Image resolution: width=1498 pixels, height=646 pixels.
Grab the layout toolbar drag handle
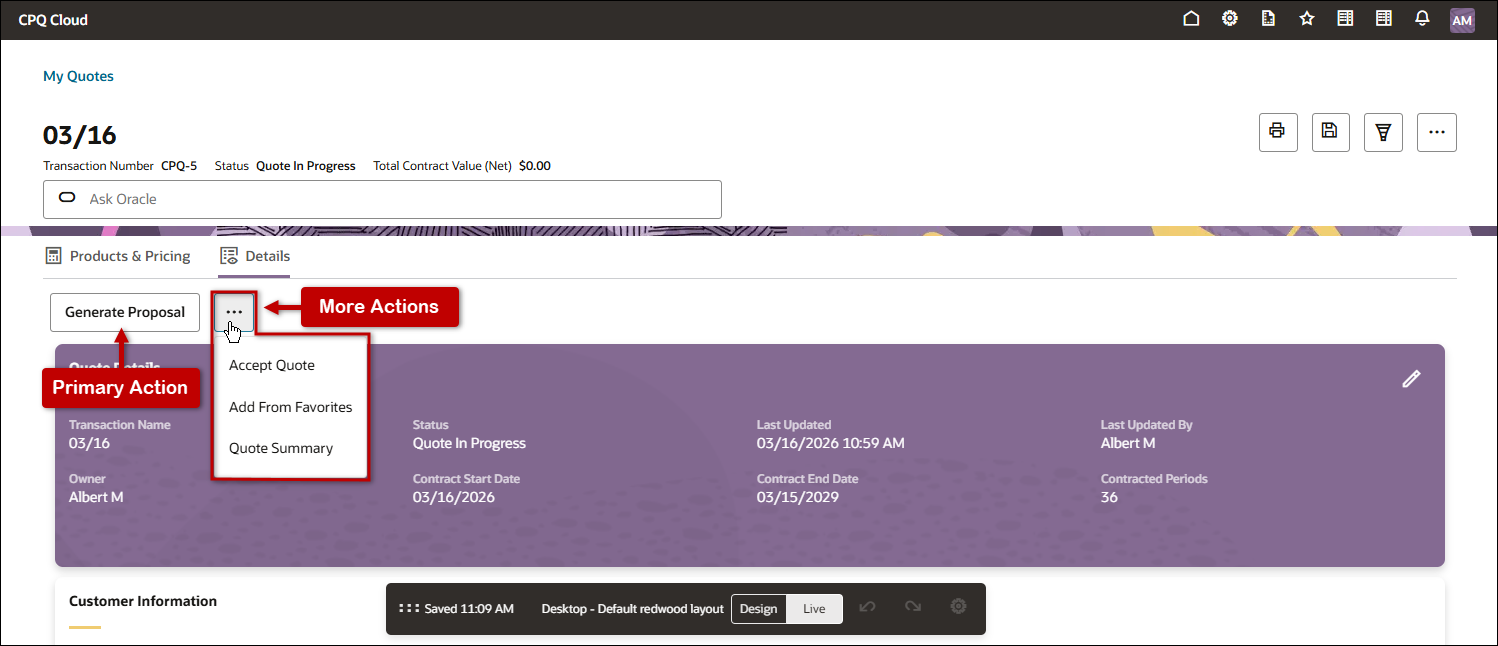(408, 608)
